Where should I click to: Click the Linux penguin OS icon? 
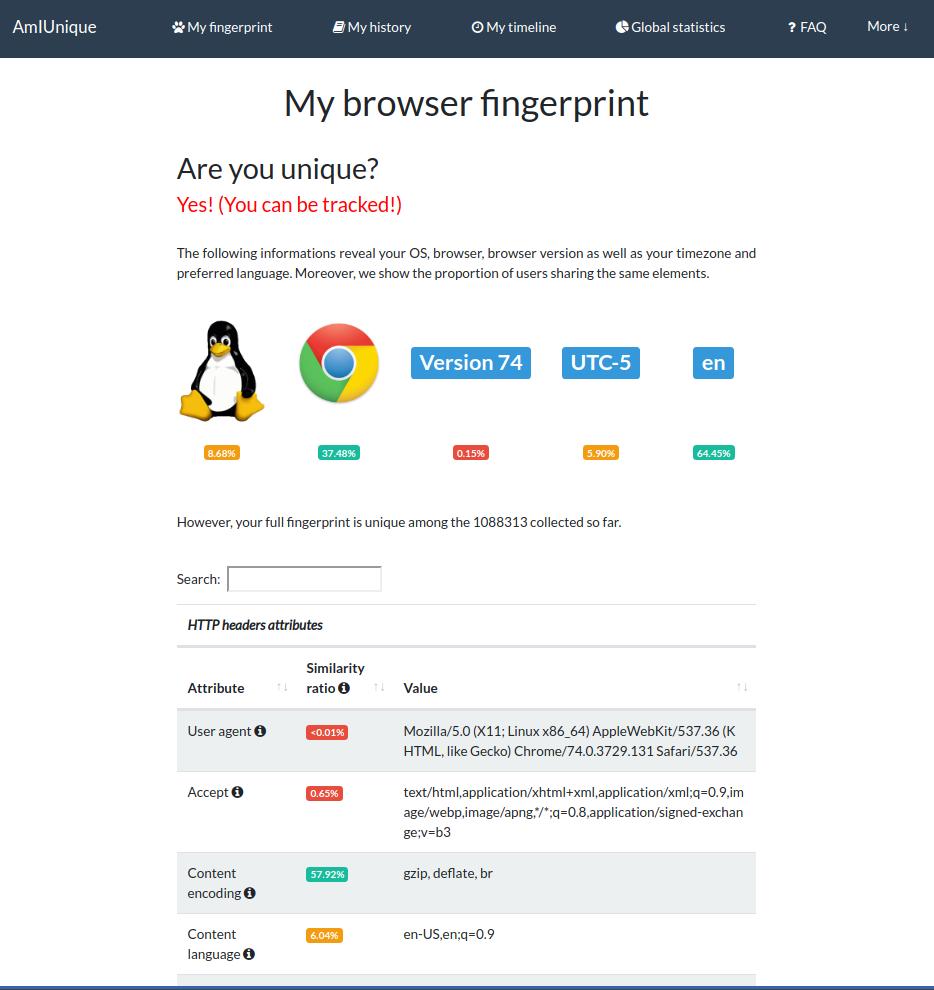222,371
